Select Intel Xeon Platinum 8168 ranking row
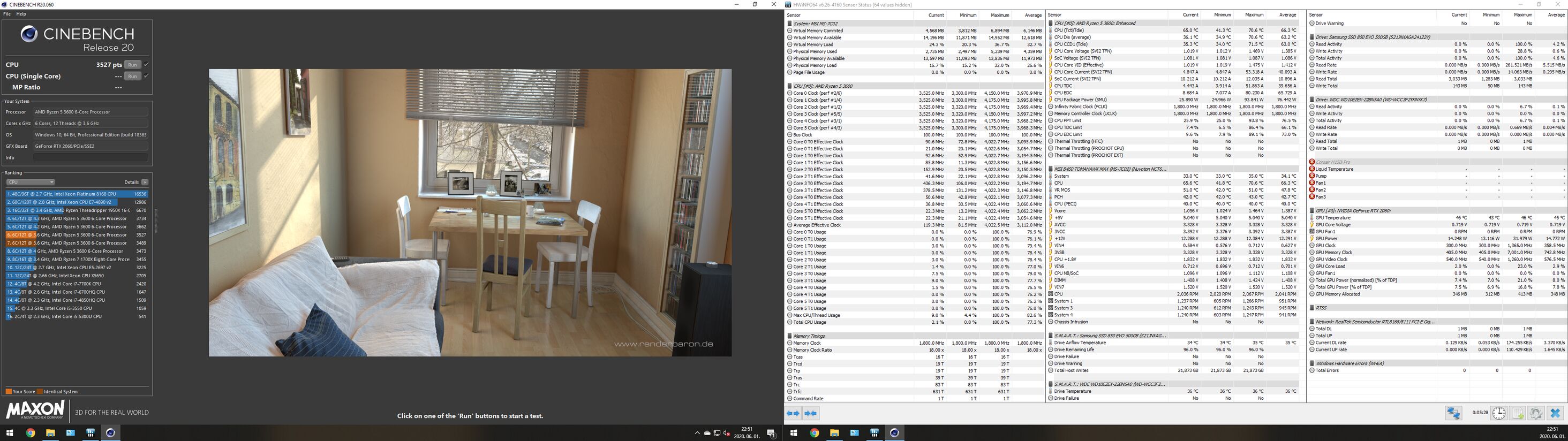The width and height of the screenshot is (1568, 441). pos(77,193)
